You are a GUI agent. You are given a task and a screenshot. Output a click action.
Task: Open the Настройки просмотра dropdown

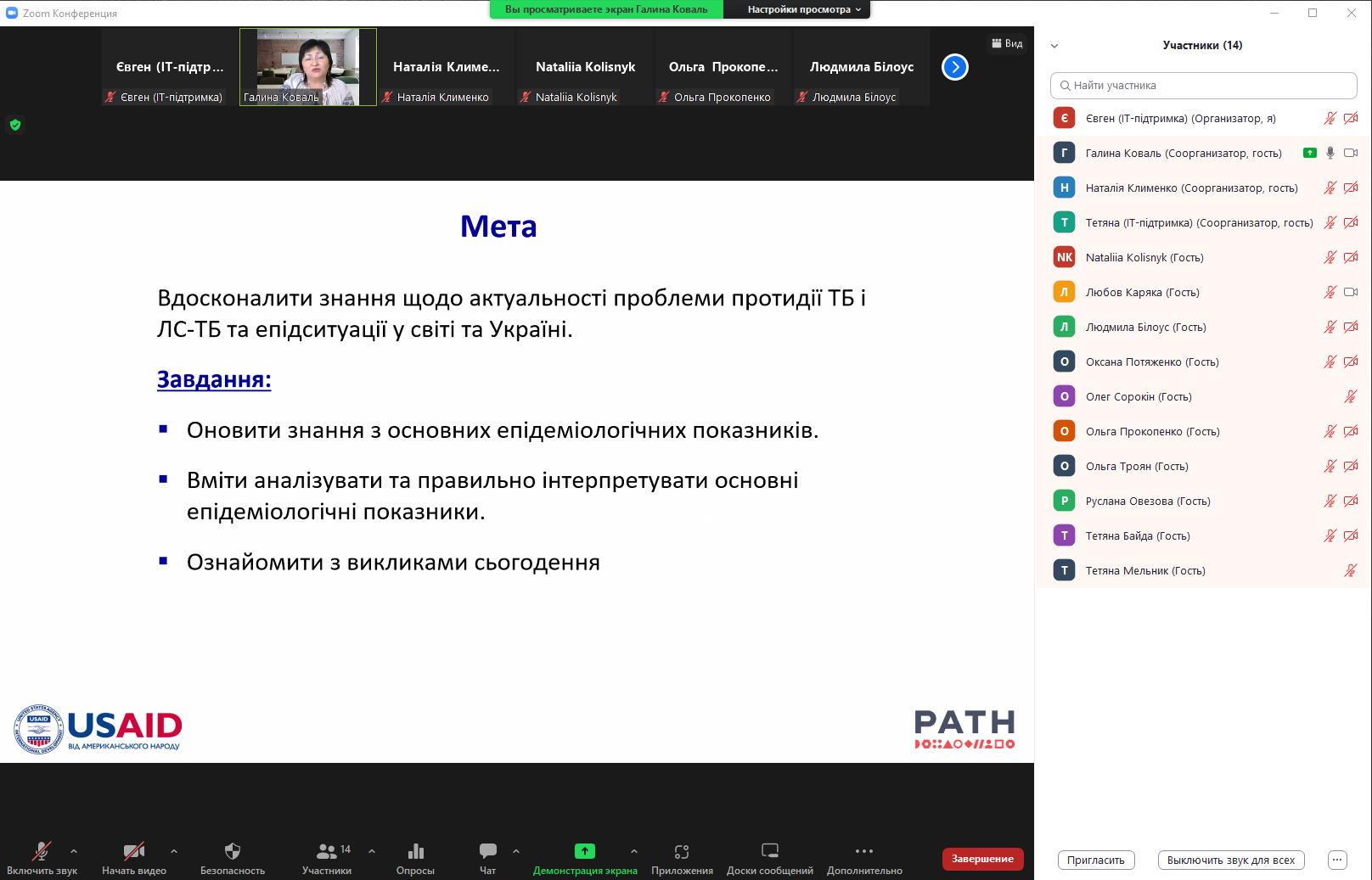(803, 9)
